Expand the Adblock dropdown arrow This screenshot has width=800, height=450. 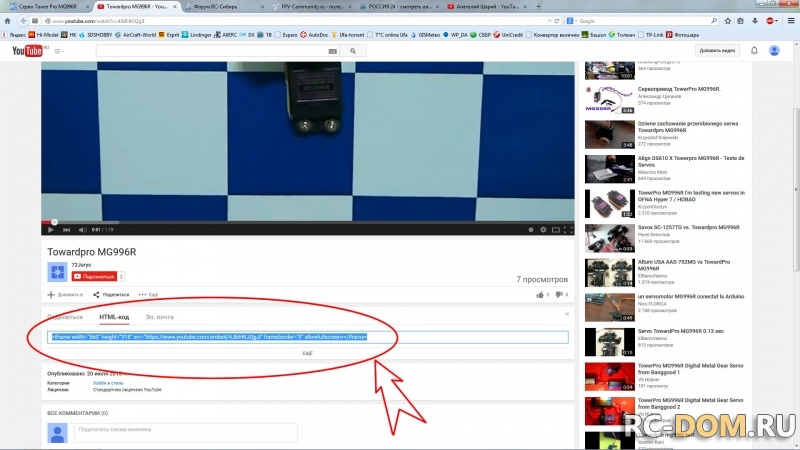[x=776, y=21]
